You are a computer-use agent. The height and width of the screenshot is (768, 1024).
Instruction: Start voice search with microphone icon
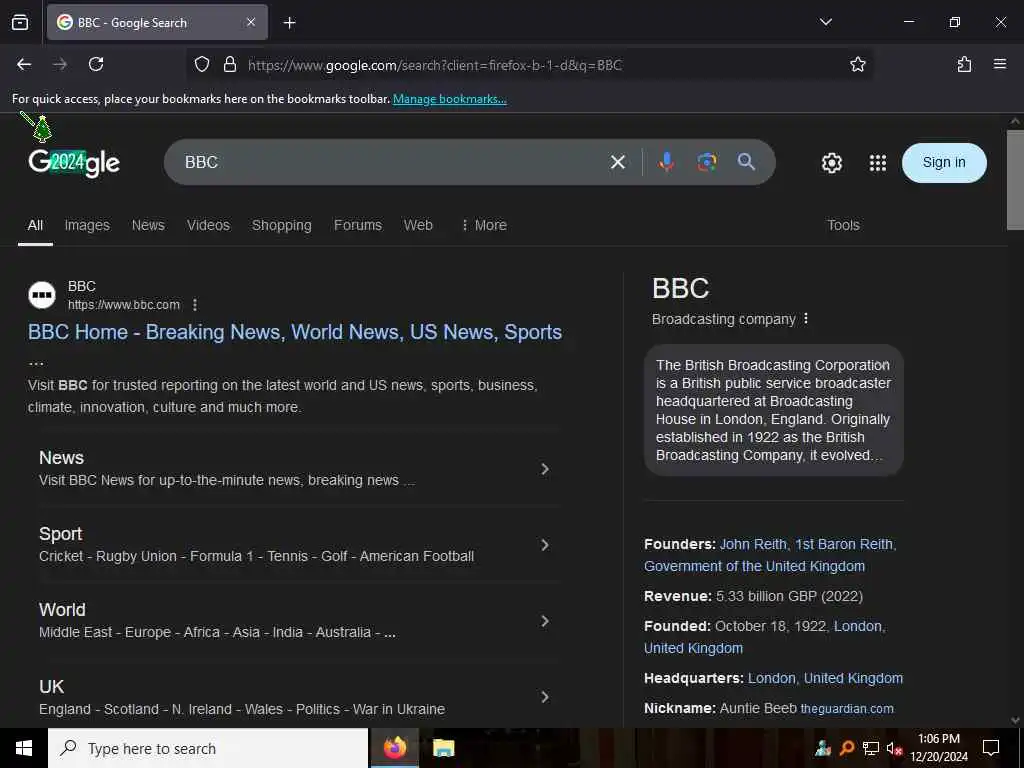pyautogui.click(x=666, y=162)
